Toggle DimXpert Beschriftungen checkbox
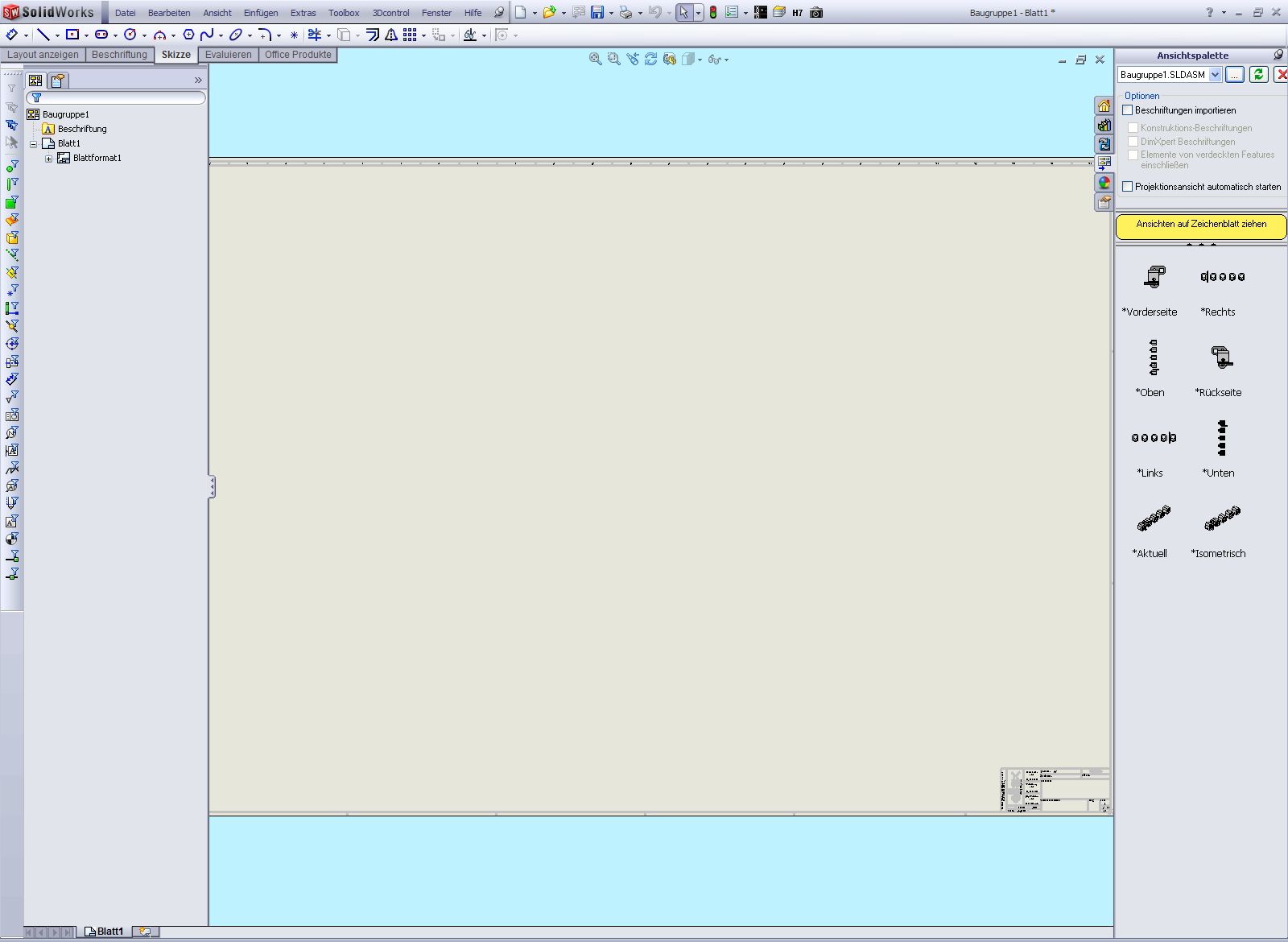 point(1133,142)
